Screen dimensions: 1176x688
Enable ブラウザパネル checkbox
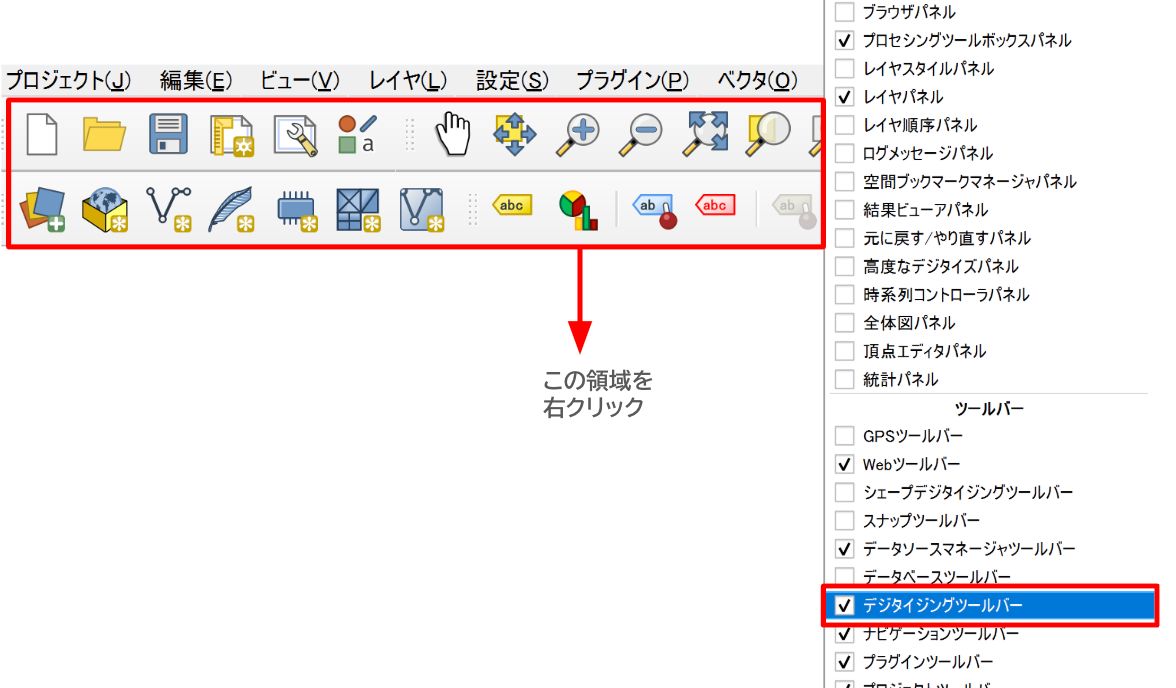click(x=844, y=12)
